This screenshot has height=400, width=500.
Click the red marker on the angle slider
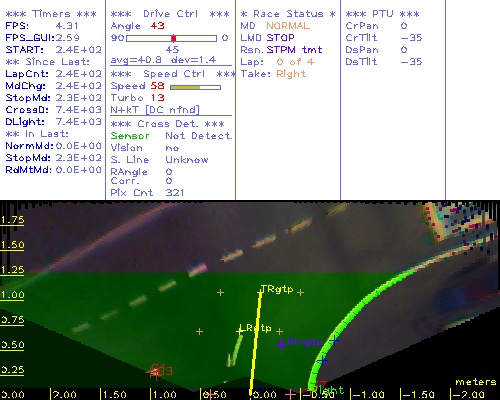174,38
